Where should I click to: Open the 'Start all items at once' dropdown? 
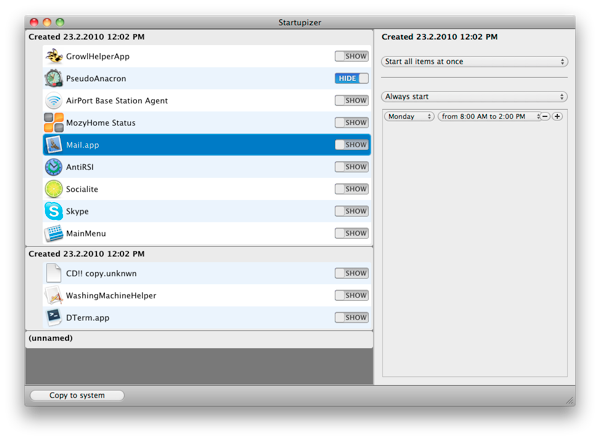[x=474, y=62]
